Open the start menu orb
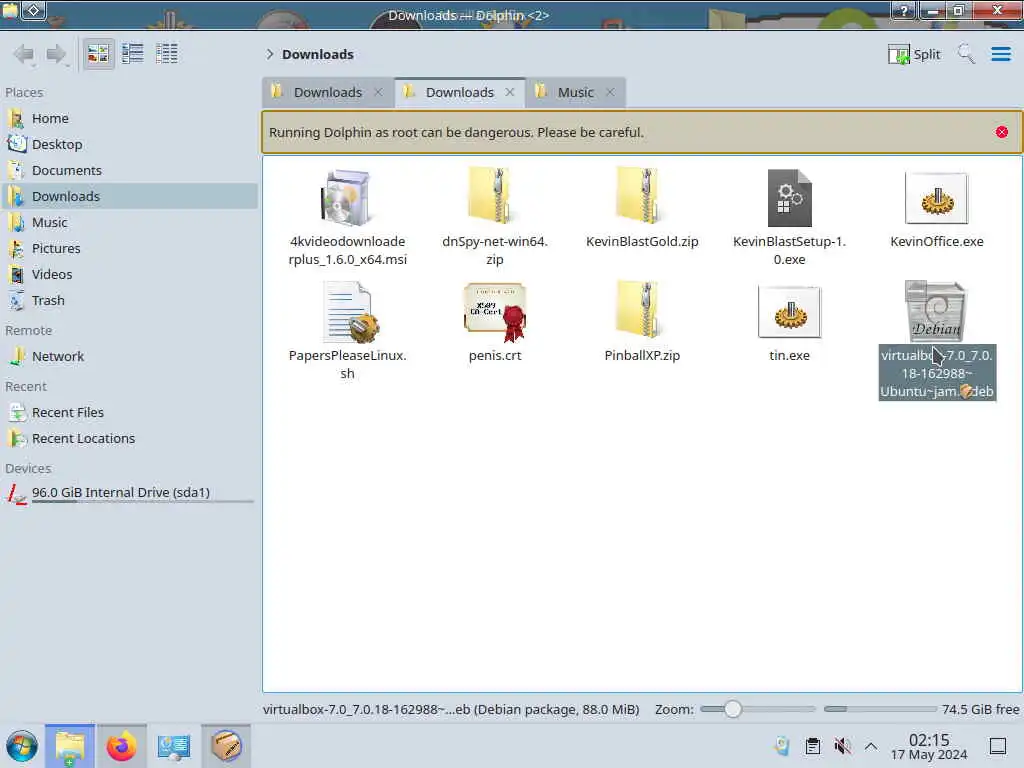Viewport: 1024px width, 768px height. click(22, 746)
